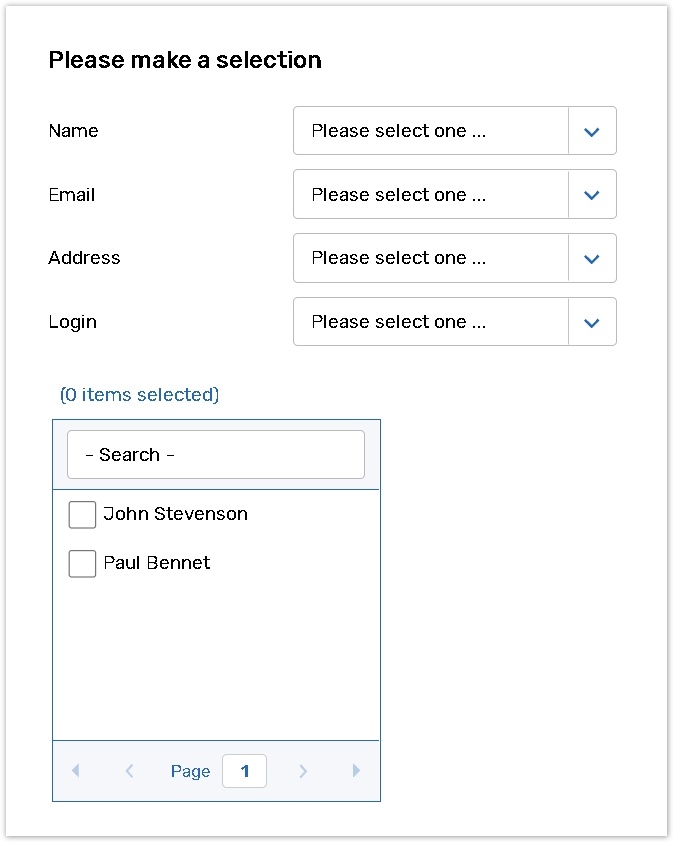The width and height of the screenshot is (673, 842).
Task: Tick the Paul Bennet checkbox
Action: [82, 564]
